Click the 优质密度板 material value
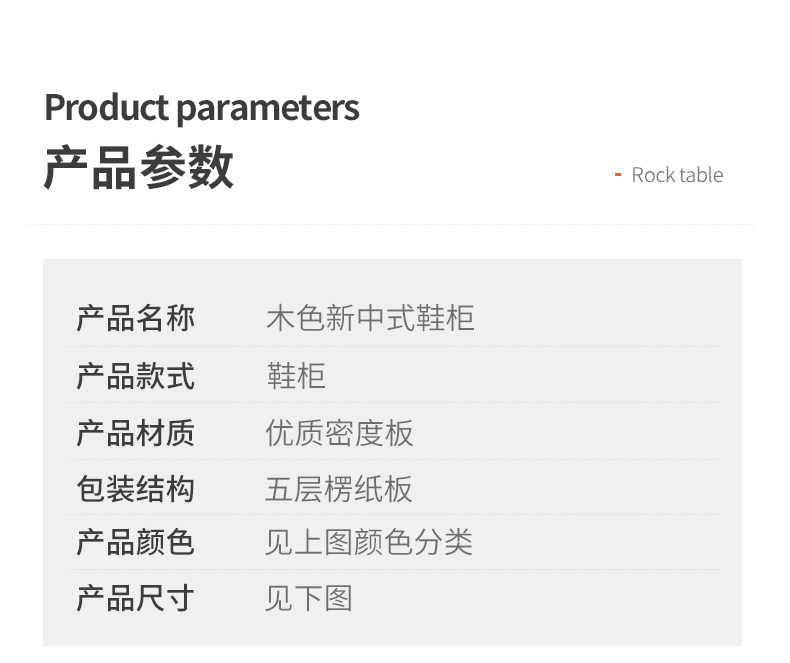The height and width of the screenshot is (663, 790). click(x=339, y=433)
